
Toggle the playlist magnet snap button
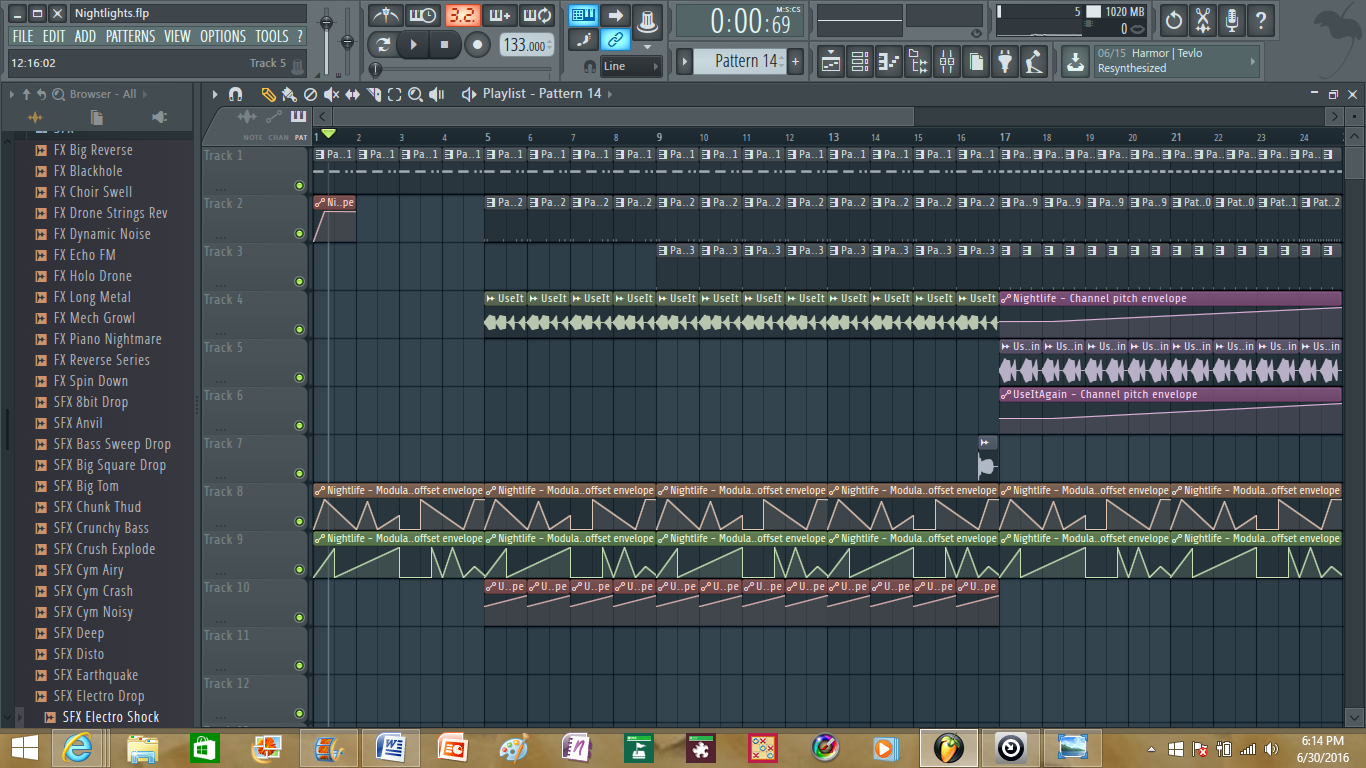pyautogui.click(x=236, y=94)
